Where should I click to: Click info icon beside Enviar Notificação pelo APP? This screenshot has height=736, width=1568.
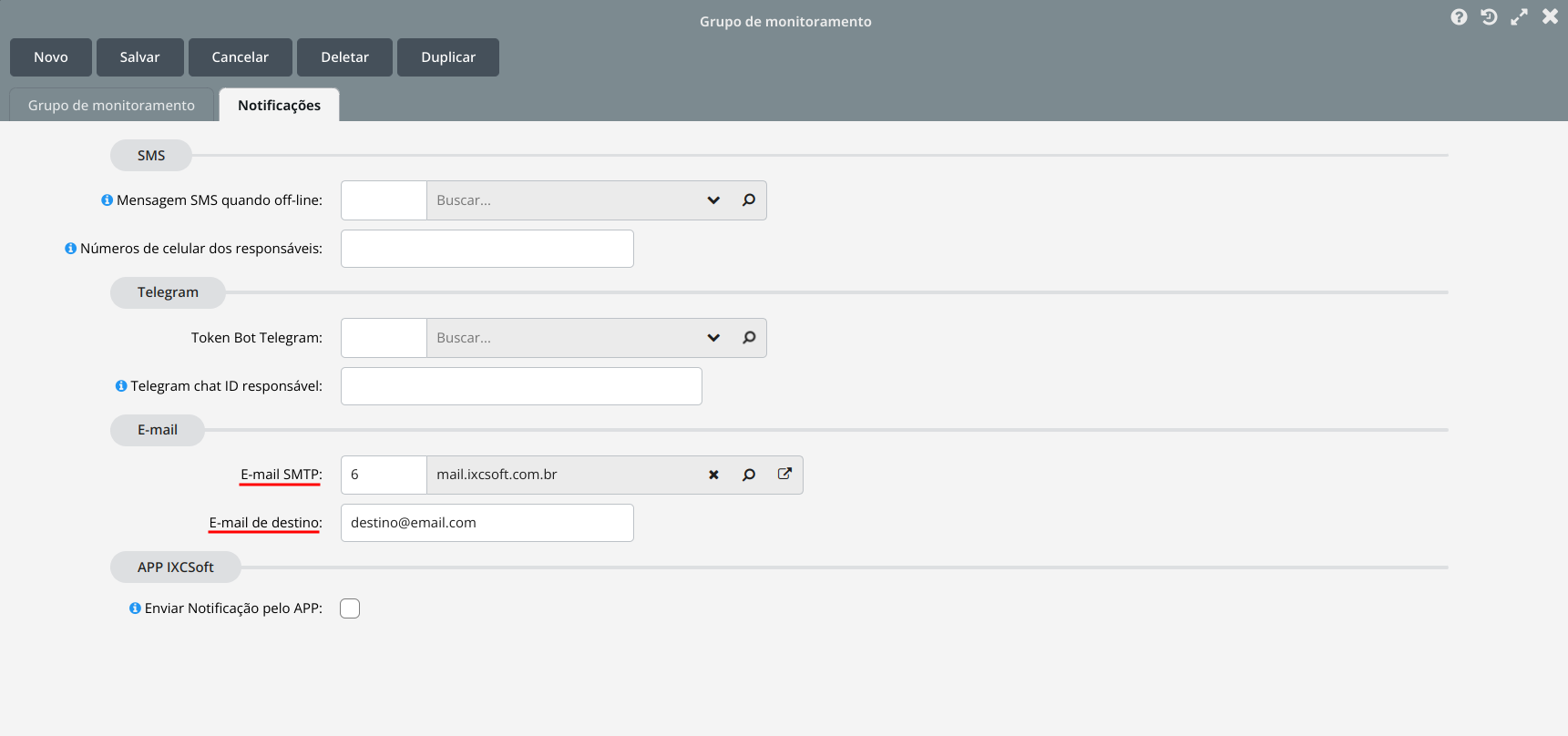click(x=135, y=608)
